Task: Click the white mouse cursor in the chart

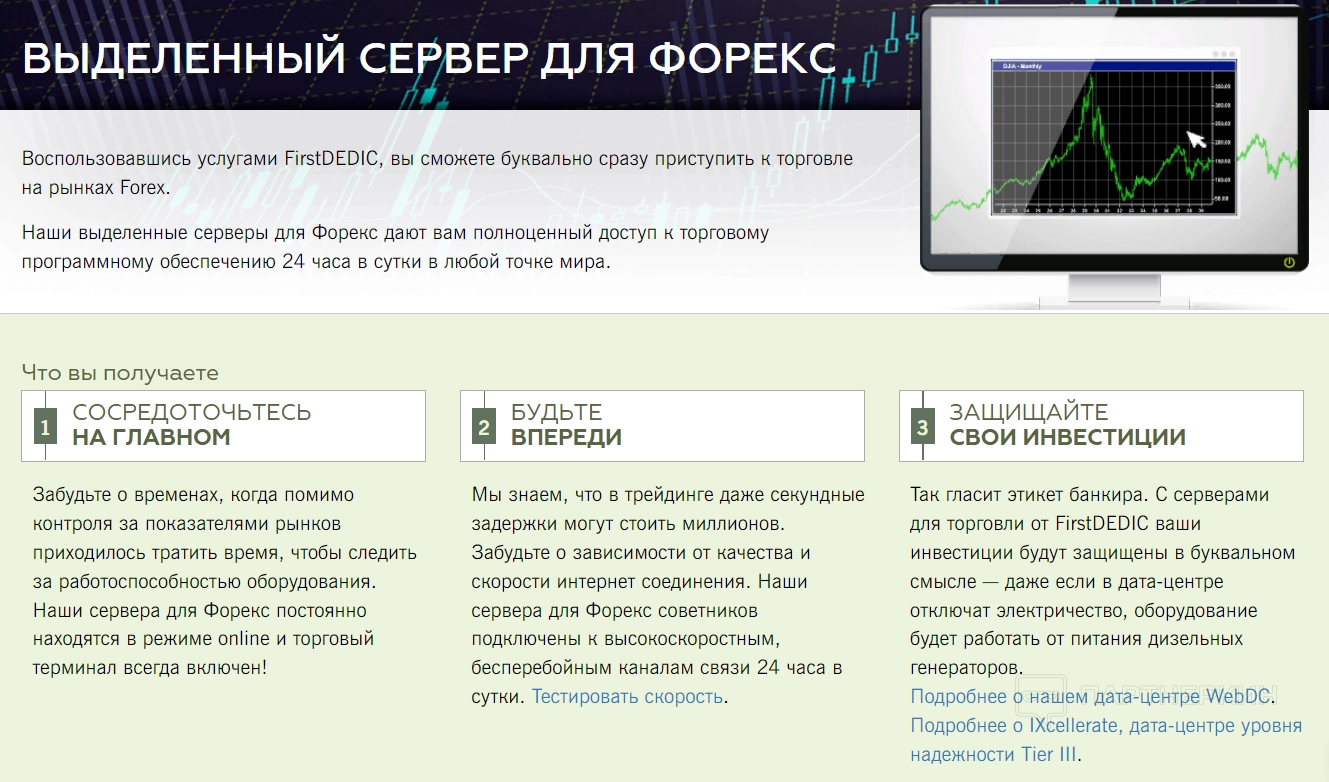Action: [1196, 139]
